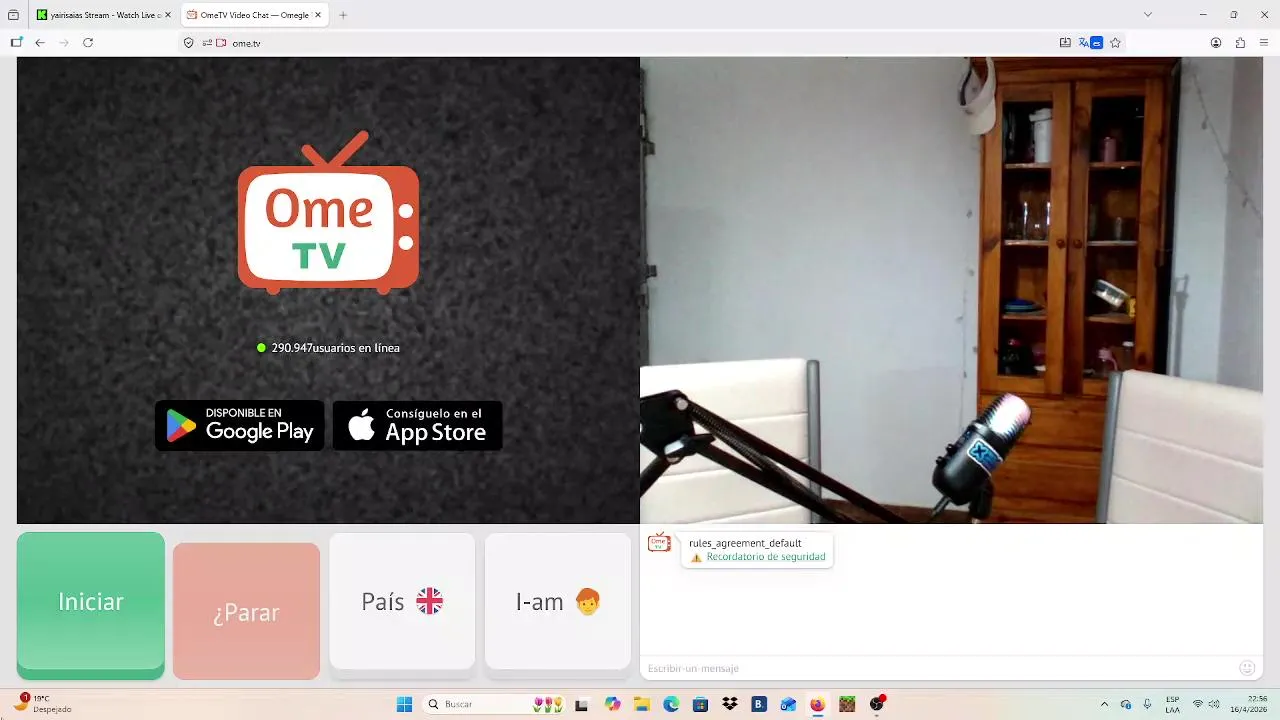
Task: Click the microphone tray icon
Action: pyautogui.click(x=1147, y=704)
